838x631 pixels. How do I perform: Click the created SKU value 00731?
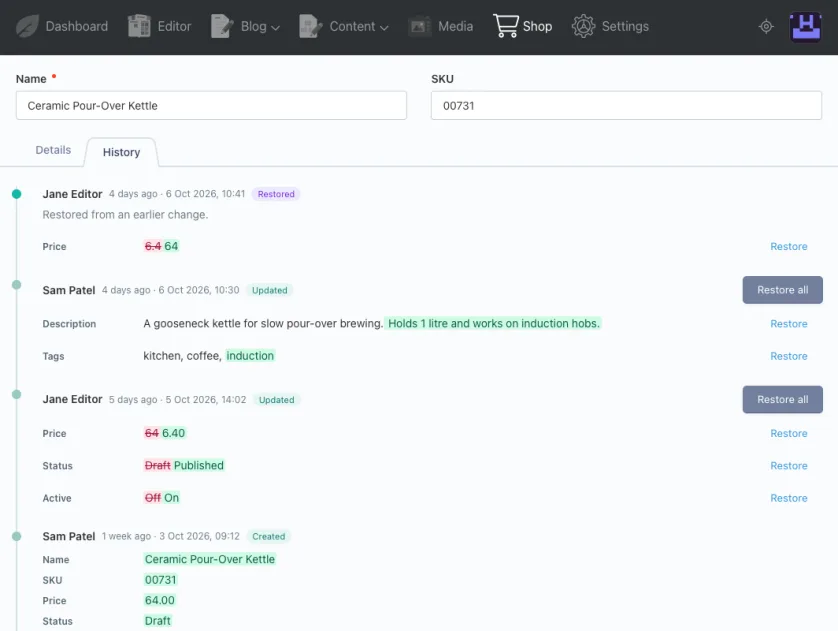tap(160, 580)
